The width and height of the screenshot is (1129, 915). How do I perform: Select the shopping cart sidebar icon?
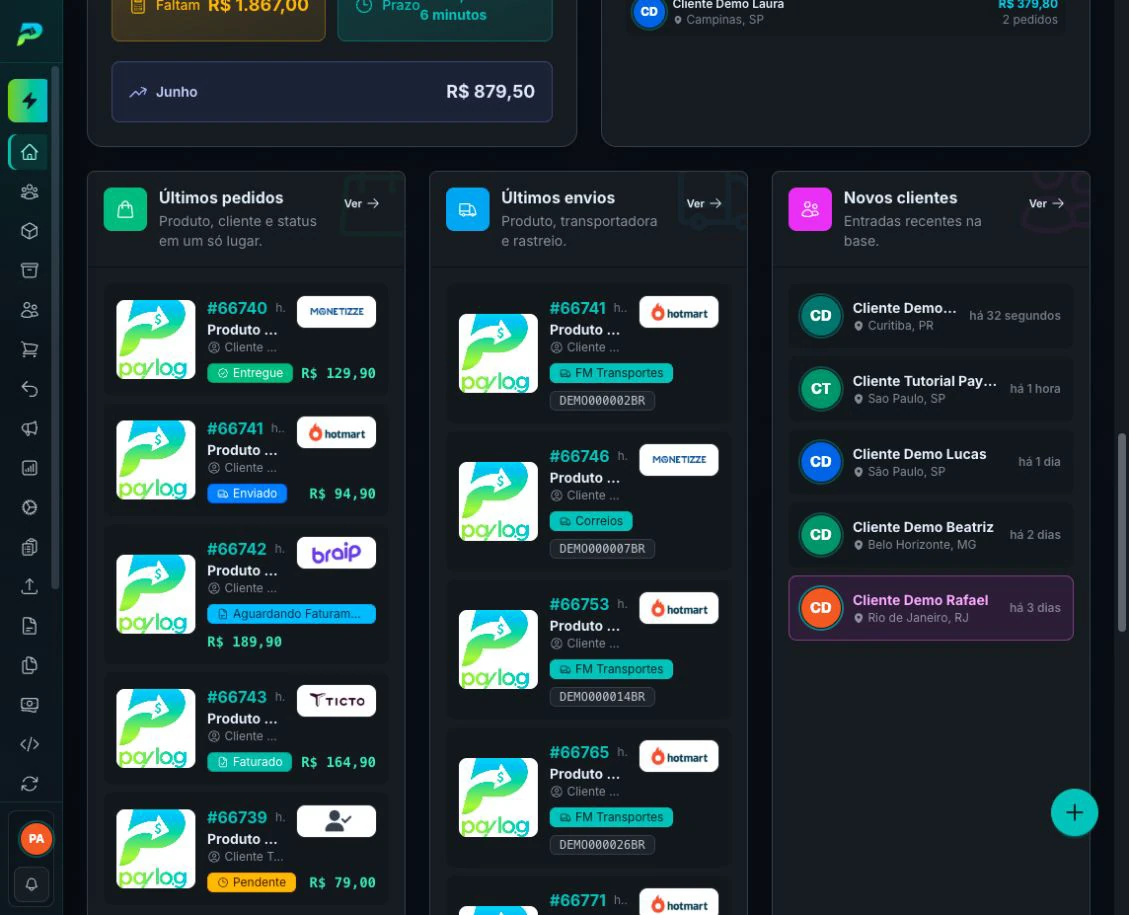pyautogui.click(x=29, y=350)
